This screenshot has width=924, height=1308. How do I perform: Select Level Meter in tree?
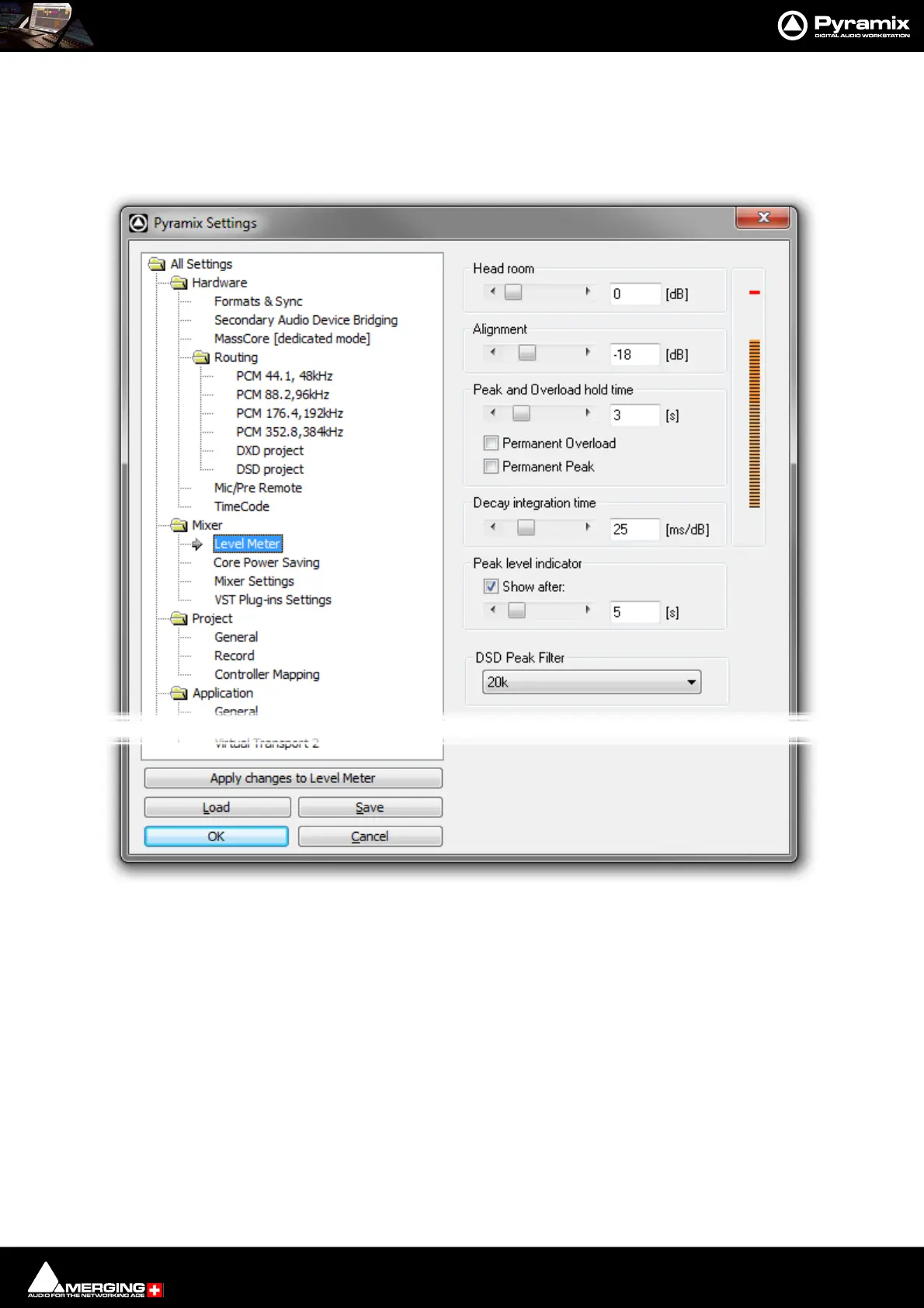click(247, 544)
